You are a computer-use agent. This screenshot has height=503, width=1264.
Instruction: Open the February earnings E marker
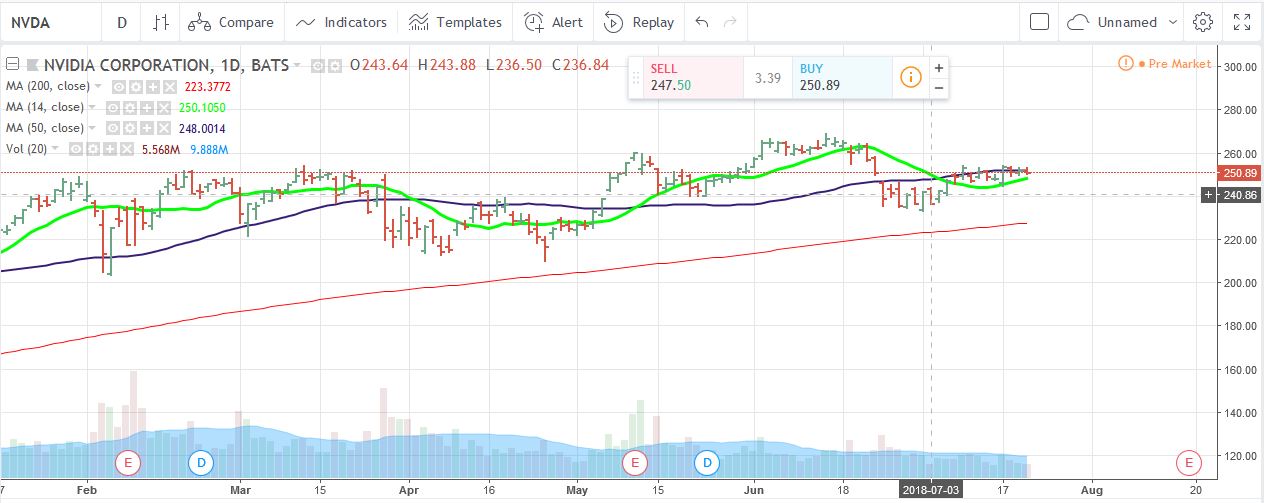tap(127, 462)
